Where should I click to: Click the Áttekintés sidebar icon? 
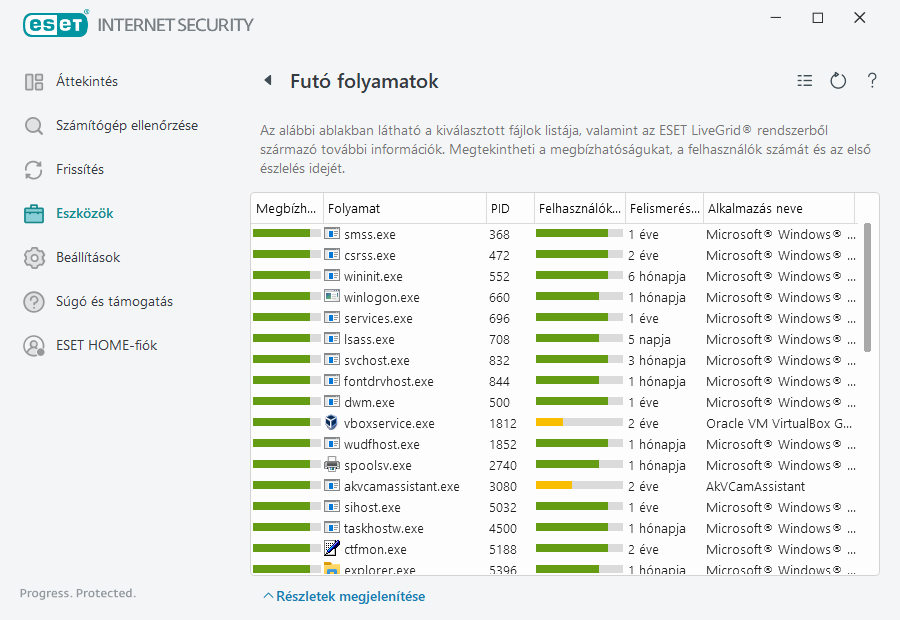[x=34, y=82]
